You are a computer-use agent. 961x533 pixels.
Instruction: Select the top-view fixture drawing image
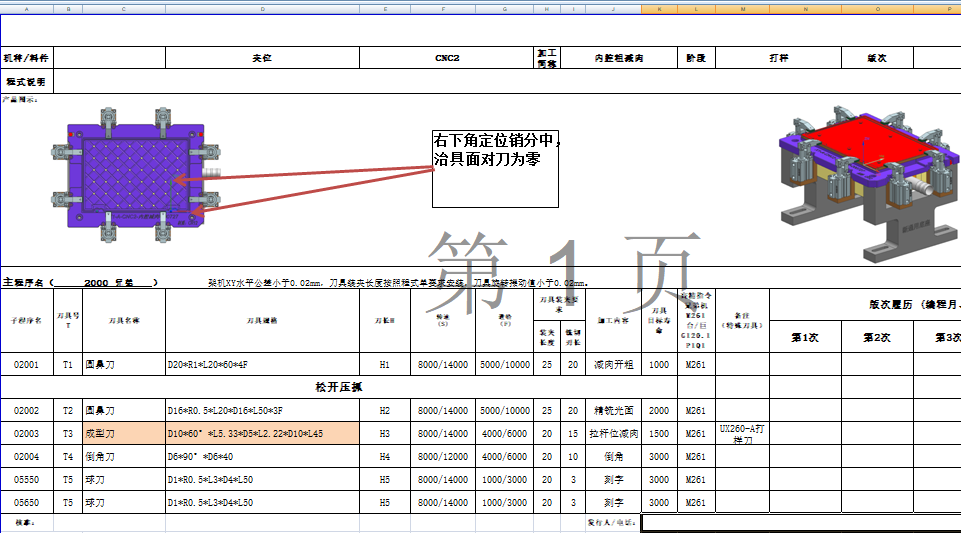(x=136, y=175)
